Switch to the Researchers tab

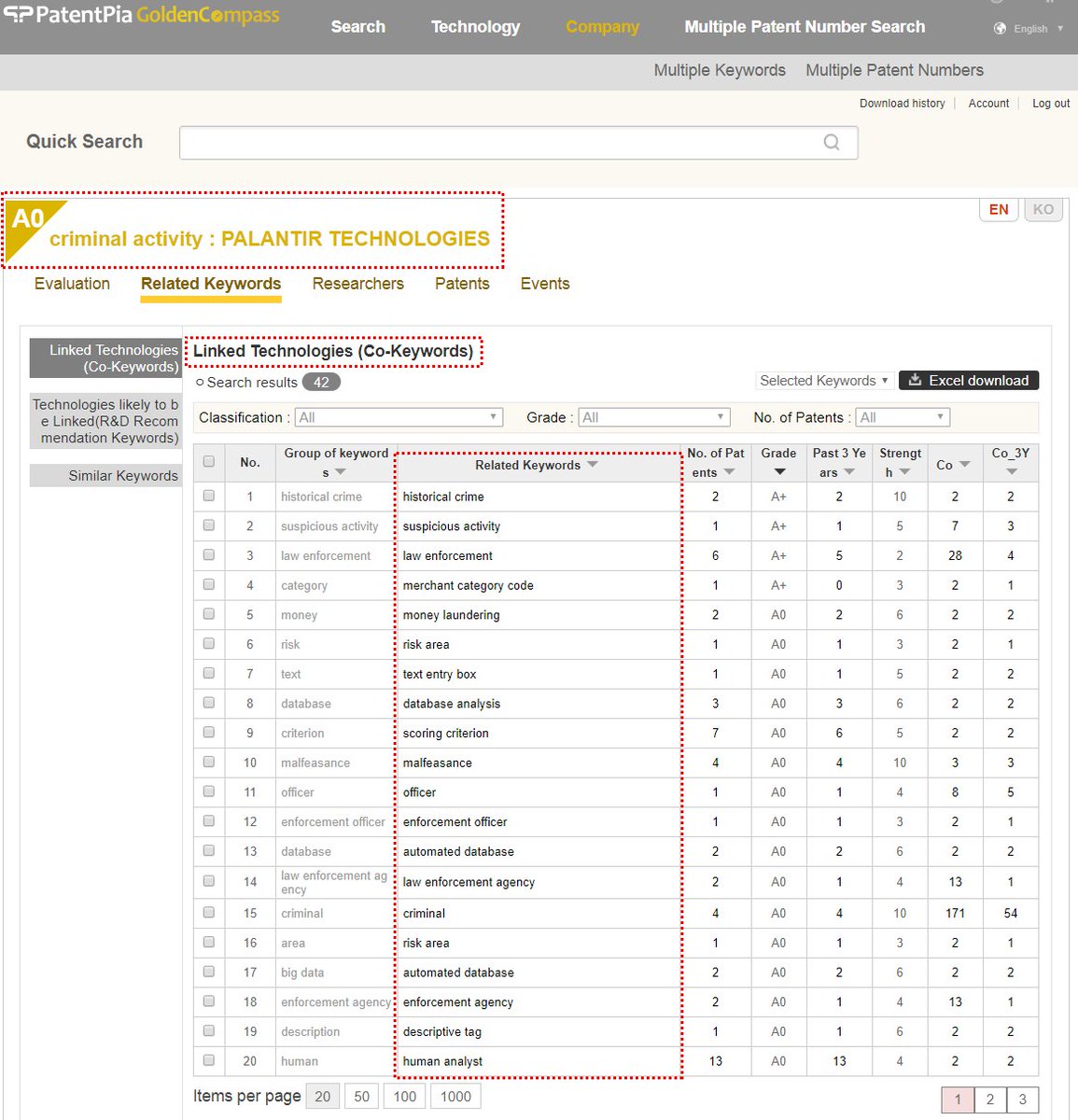click(357, 284)
